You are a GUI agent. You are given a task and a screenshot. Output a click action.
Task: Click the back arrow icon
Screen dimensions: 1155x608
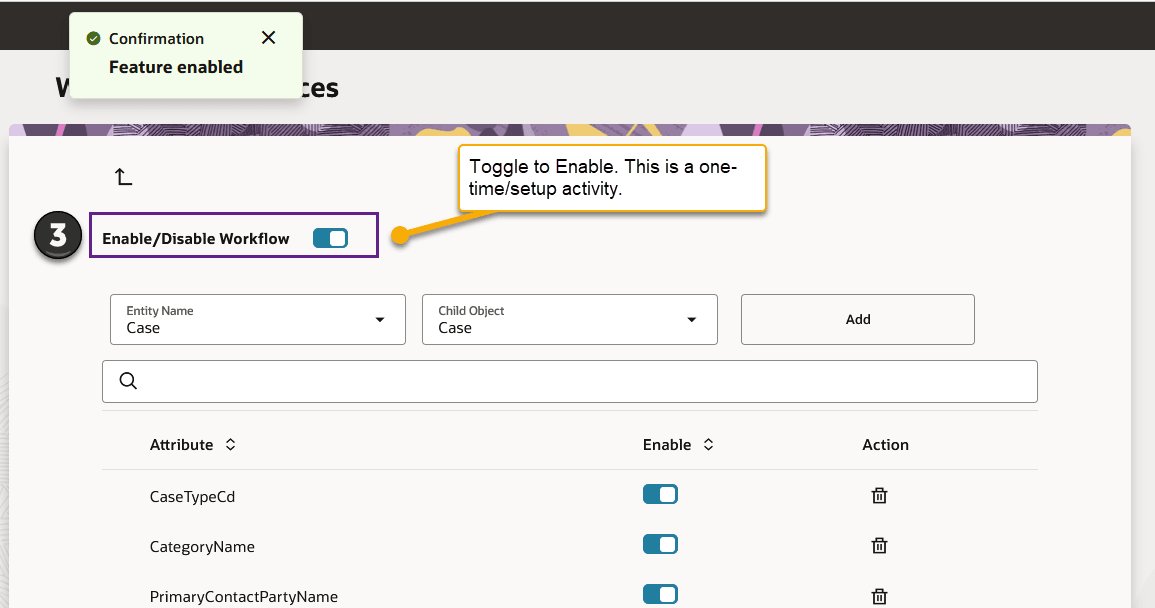(123, 177)
